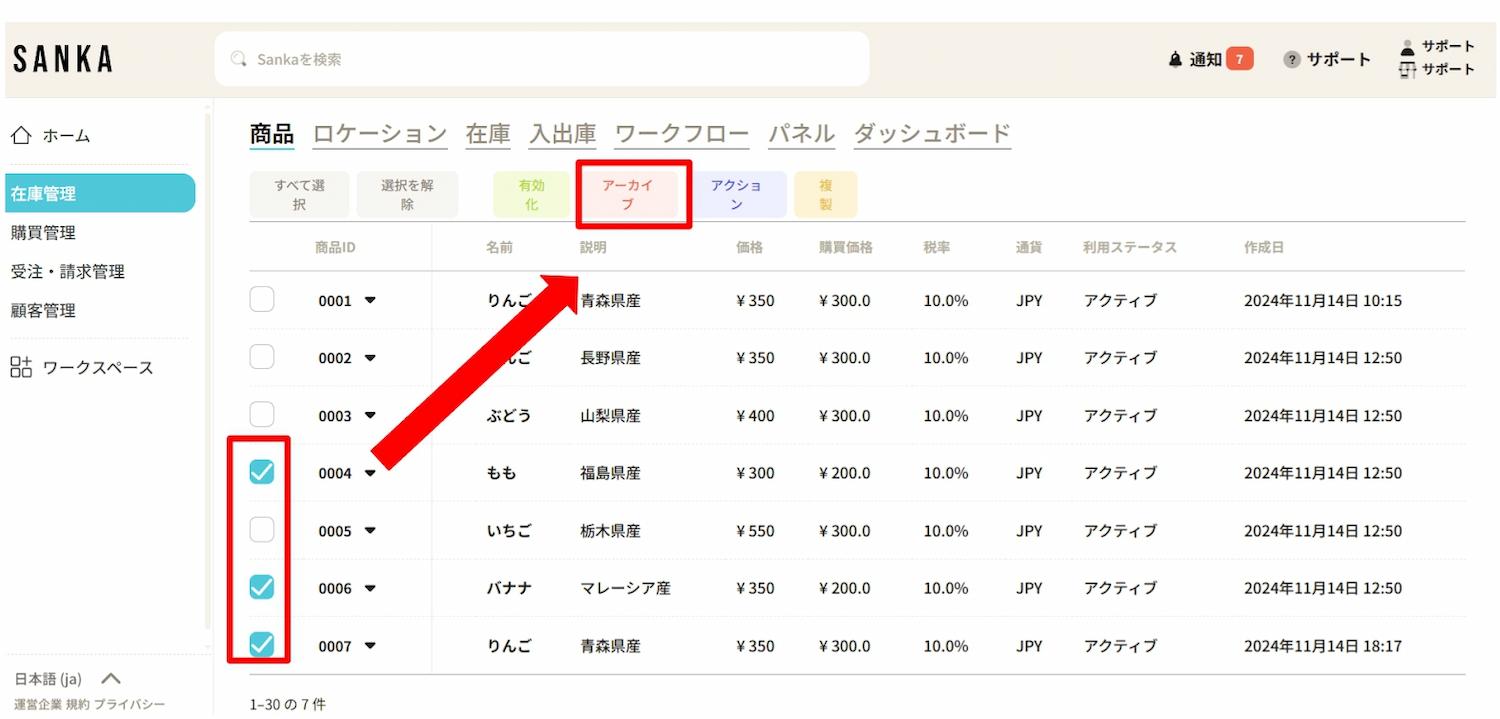Viewport: 1500px width, 719px height.
Task: Expand dropdown arrow for product 0006
Action: [370, 588]
